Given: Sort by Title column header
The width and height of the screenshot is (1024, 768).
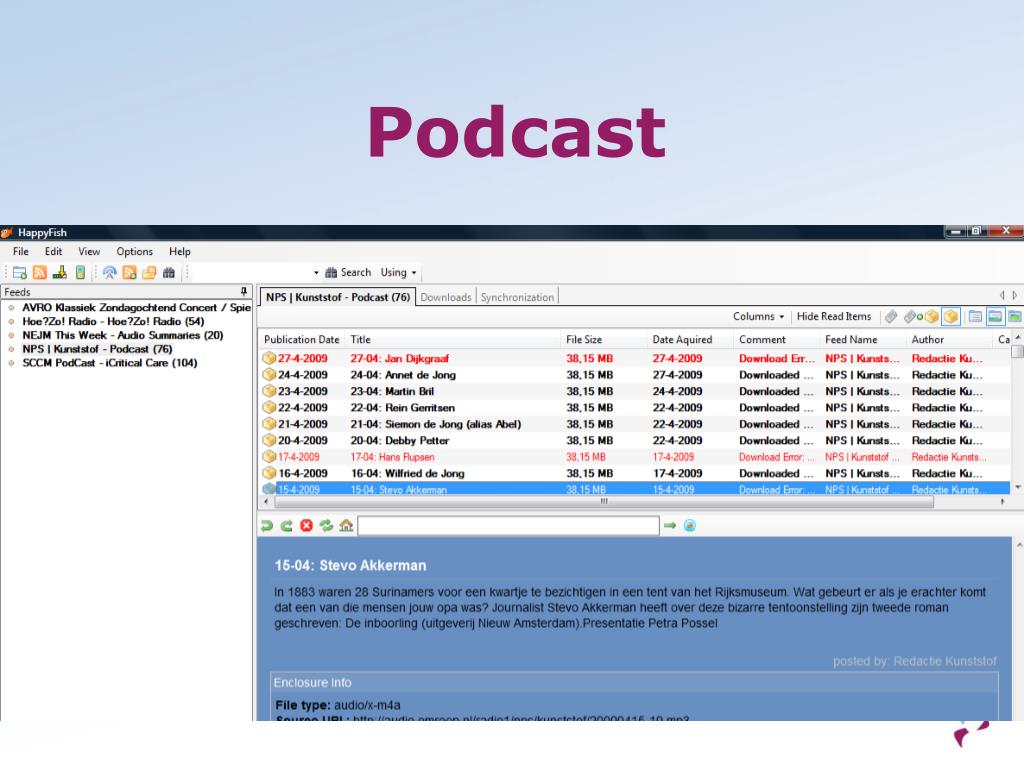Looking at the screenshot, I should coord(453,340).
